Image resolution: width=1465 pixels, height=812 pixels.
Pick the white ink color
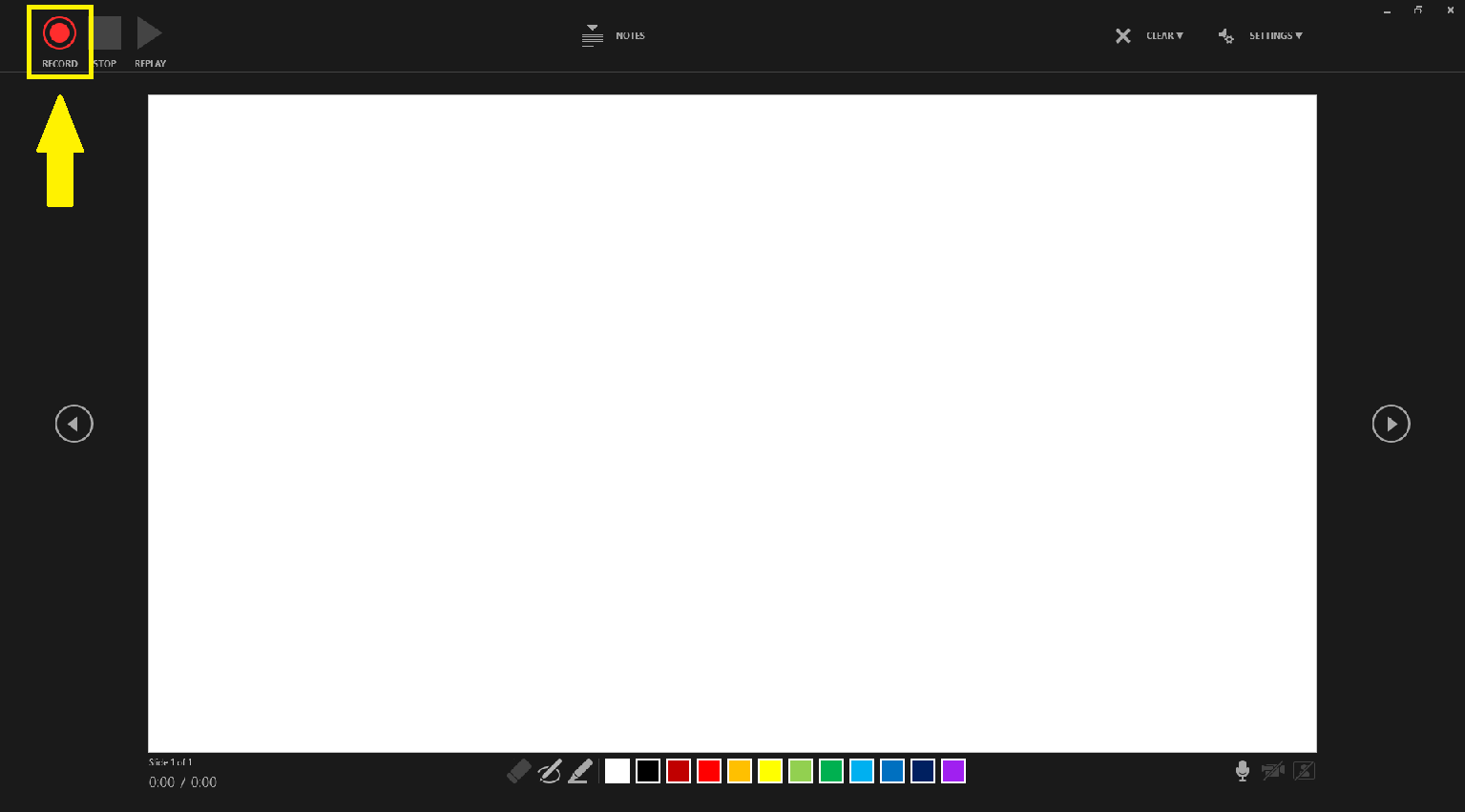click(617, 771)
